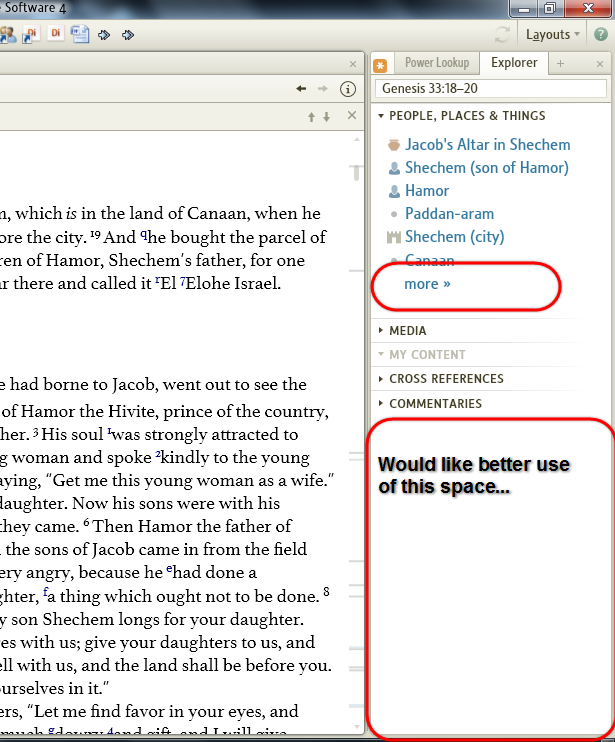Image resolution: width=615 pixels, height=742 pixels.
Task: Click the scrollbar up arrow in text pane
Action: point(357,140)
